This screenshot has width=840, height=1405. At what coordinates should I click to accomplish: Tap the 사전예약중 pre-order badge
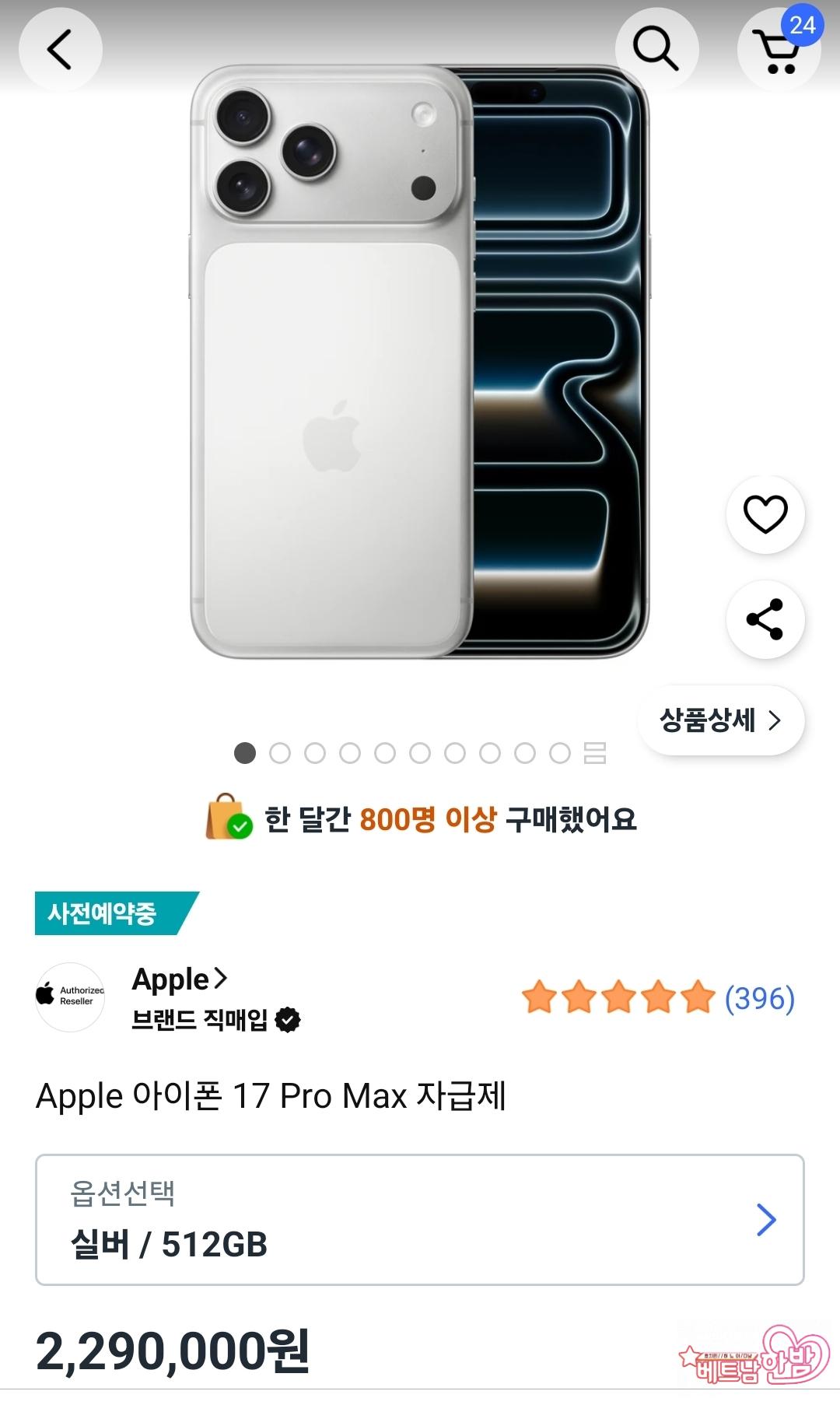pyautogui.click(x=110, y=913)
